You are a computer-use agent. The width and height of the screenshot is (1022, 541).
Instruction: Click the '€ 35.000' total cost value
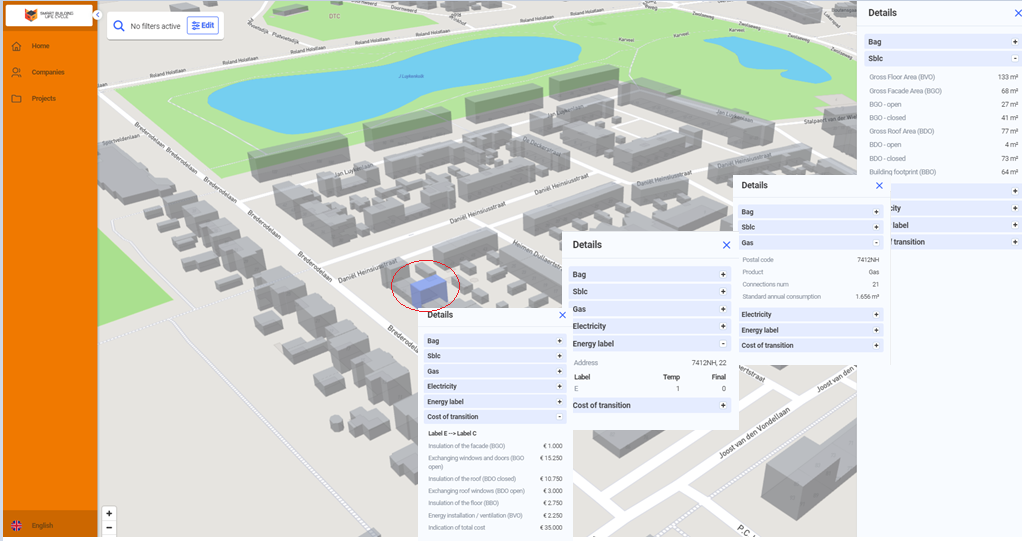coord(551,528)
